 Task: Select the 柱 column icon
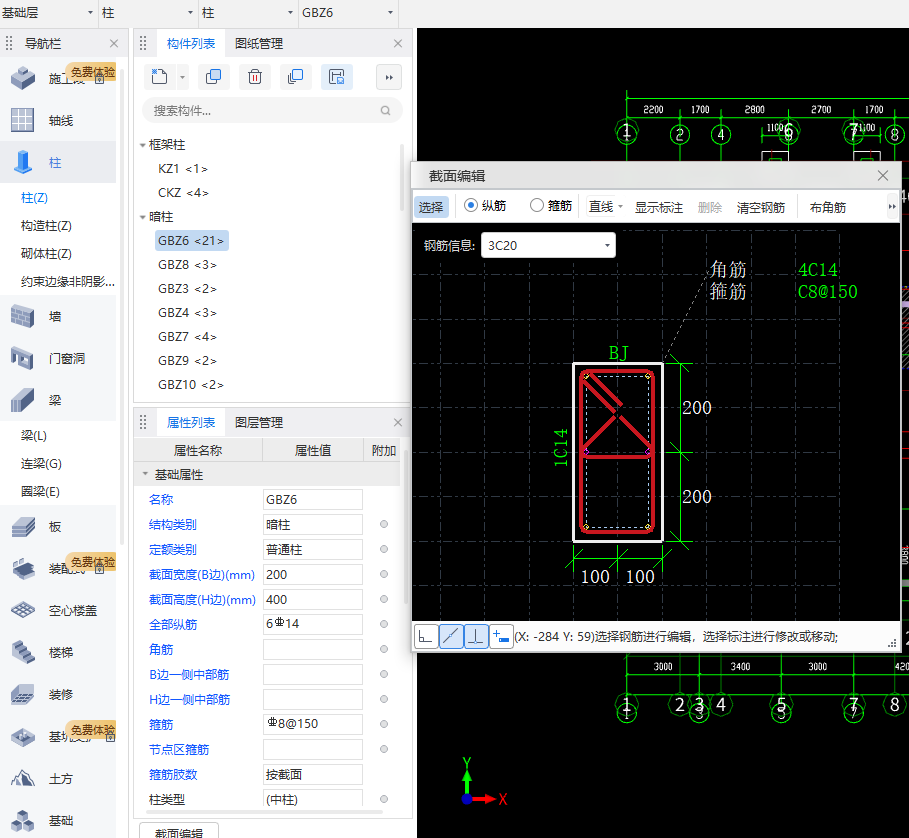point(23,162)
